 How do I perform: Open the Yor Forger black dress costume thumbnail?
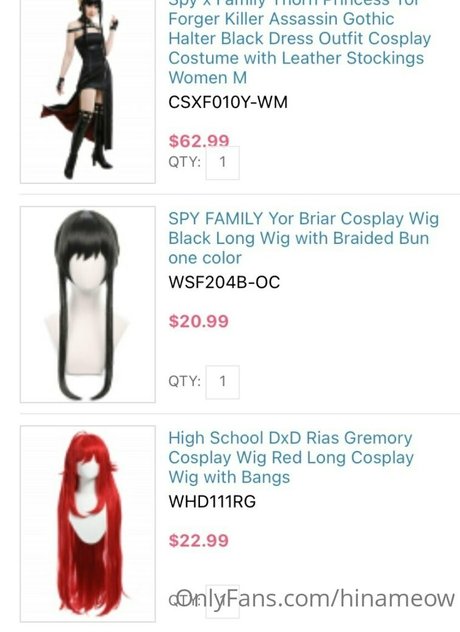coord(88,91)
